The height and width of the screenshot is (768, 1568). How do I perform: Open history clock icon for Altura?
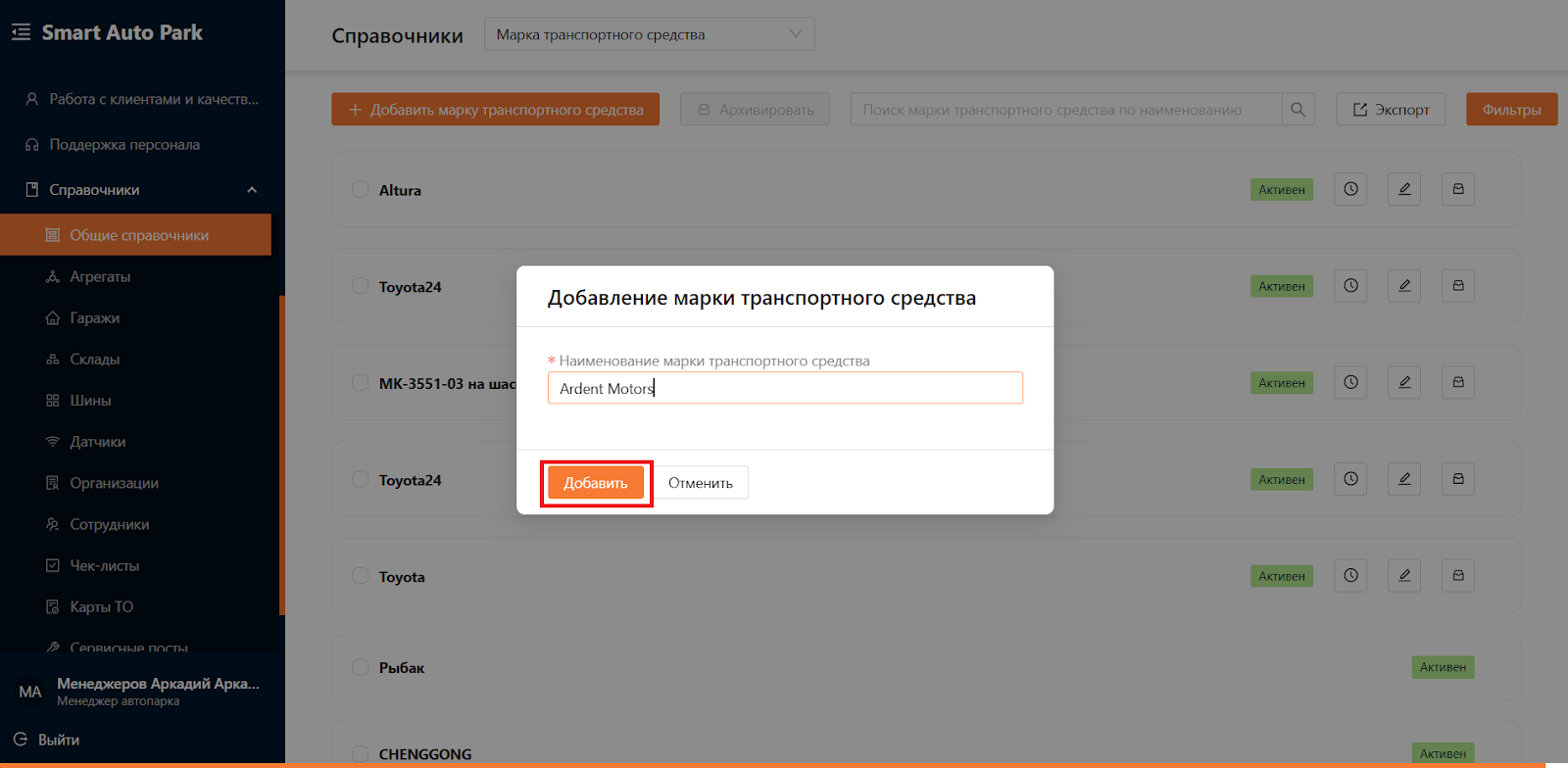tap(1350, 189)
